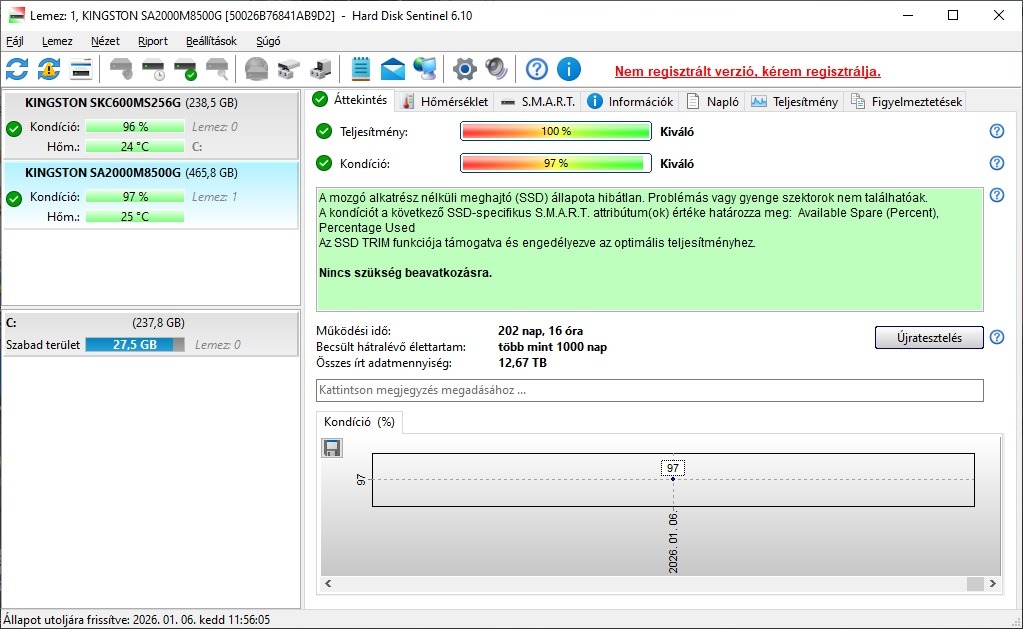Click the gray dome disk icon
Image resolution: width=1023 pixels, height=629 pixels.
point(256,69)
